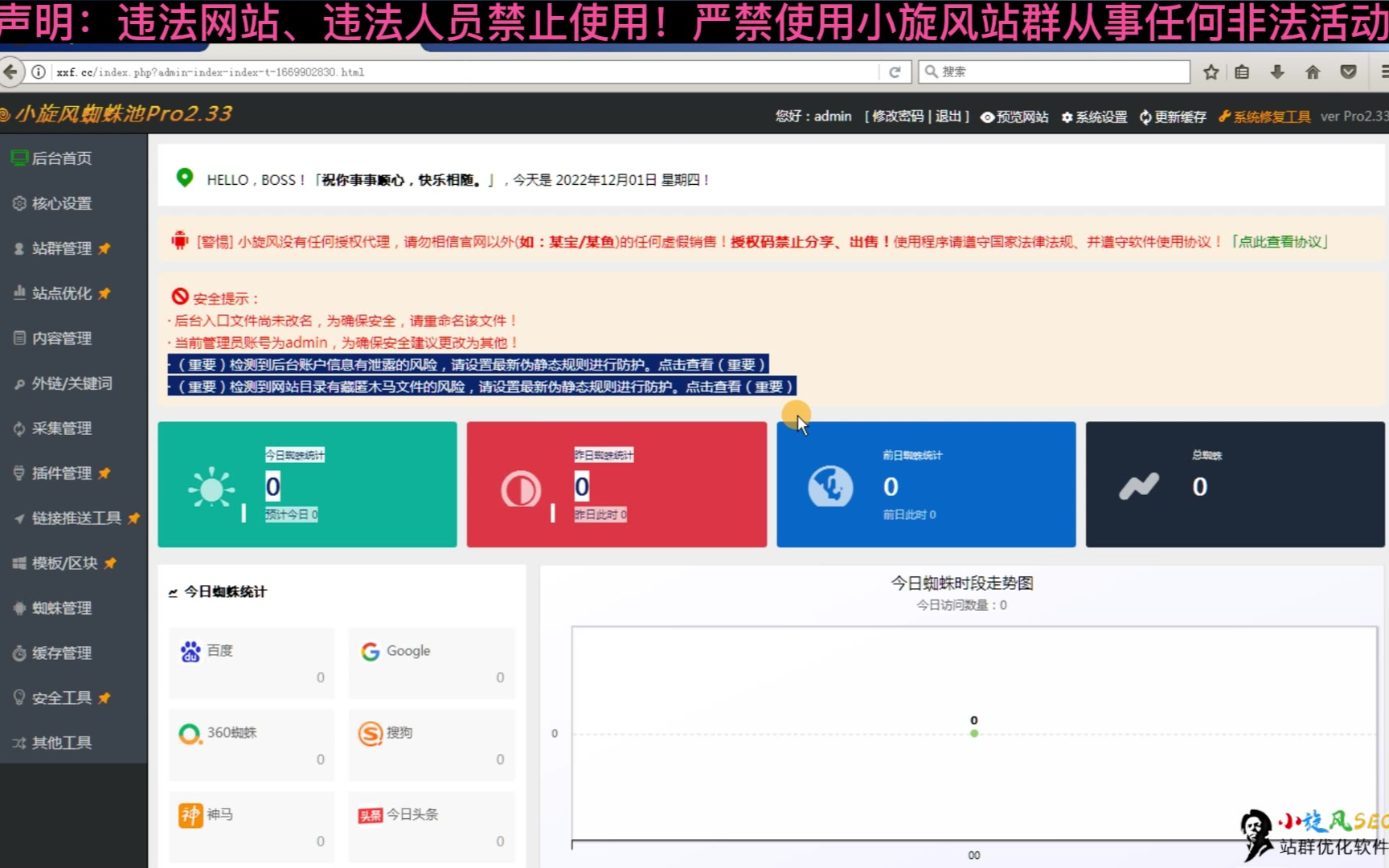Screen dimensions: 1389x868
Task: Expand the 站点优化 sidebar section
Action: [62, 293]
